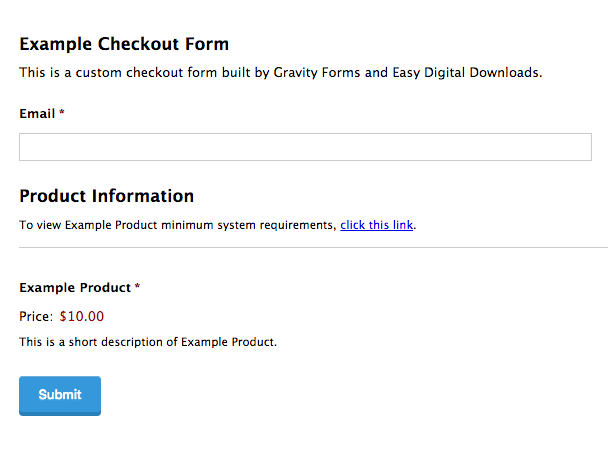The height and width of the screenshot is (453, 608).
Task: Click "This is a" at intro paragraph start
Action: [43, 73]
